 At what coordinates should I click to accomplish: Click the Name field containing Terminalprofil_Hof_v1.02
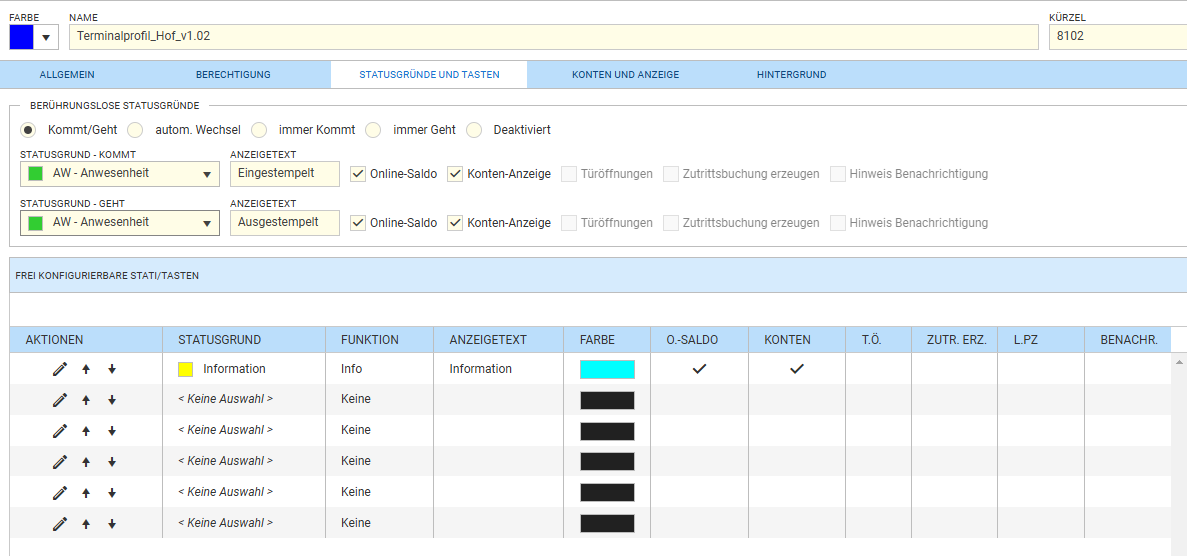pyautogui.click(x=553, y=37)
